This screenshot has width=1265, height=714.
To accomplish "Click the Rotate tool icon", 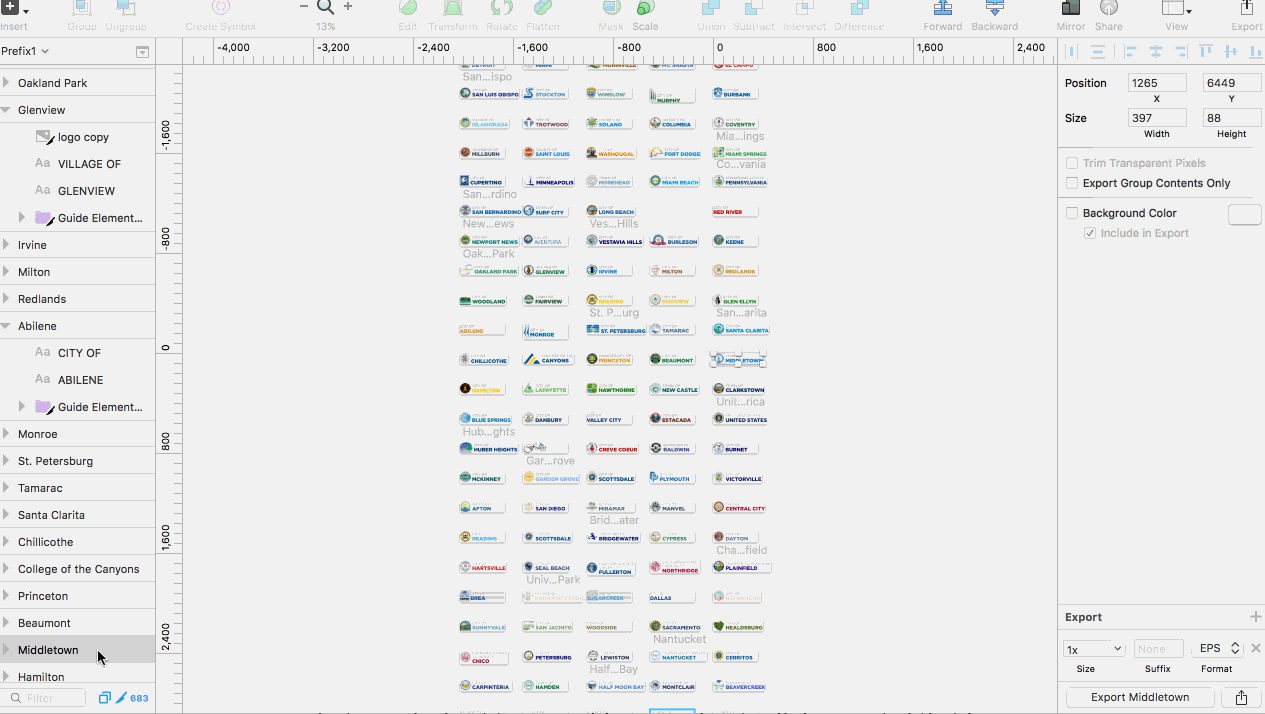I will (501, 8).
